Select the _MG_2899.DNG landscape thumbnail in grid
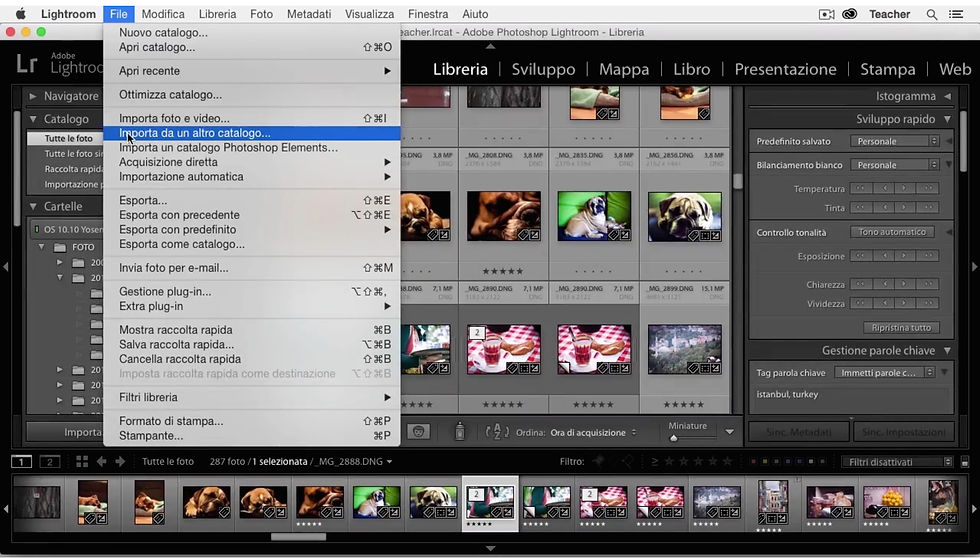This screenshot has height=558, width=980. pyautogui.click(x=684, y=349)
